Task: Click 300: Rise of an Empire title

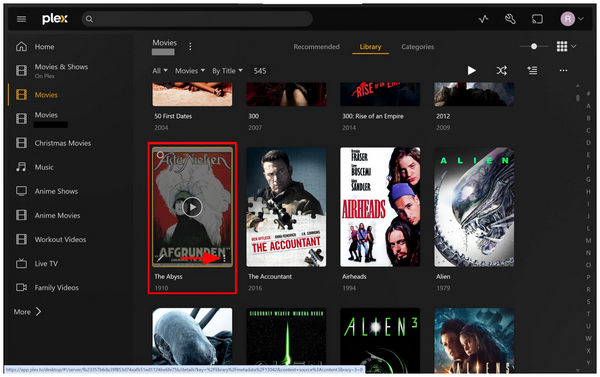Action: click(373, 116)
